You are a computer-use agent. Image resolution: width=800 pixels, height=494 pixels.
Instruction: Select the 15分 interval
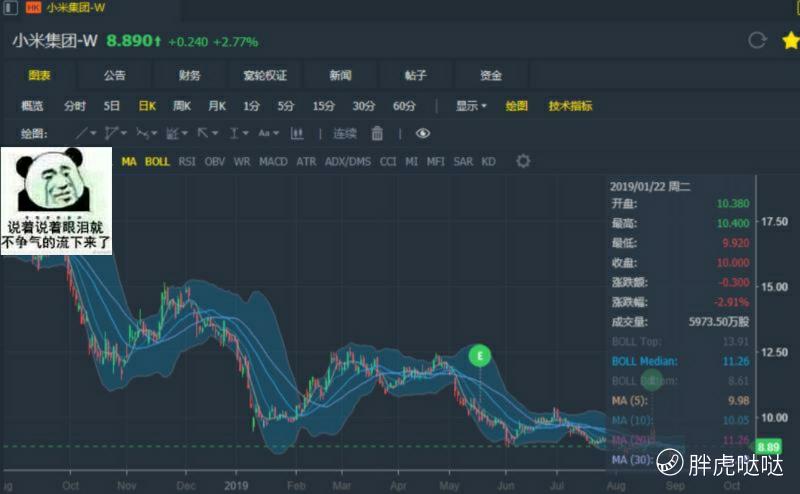323,106
